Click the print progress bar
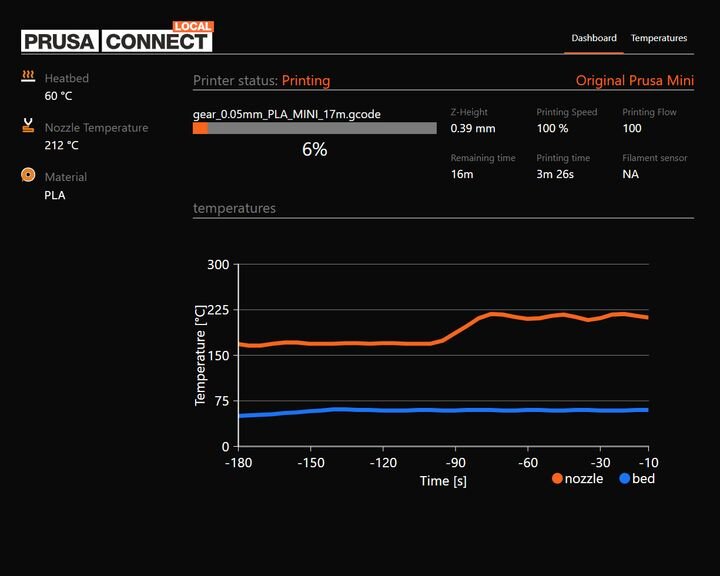Viewport: 720px width, 576px height. click(x=314, y=128)
